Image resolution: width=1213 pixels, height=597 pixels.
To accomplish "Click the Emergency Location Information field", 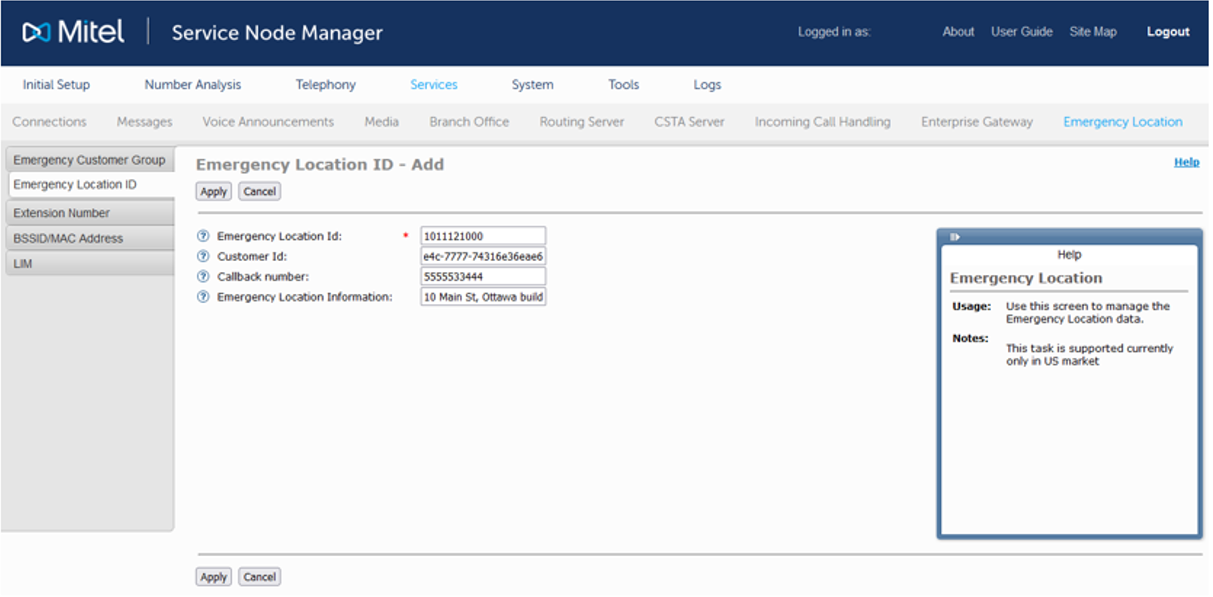I will [483, 297].
